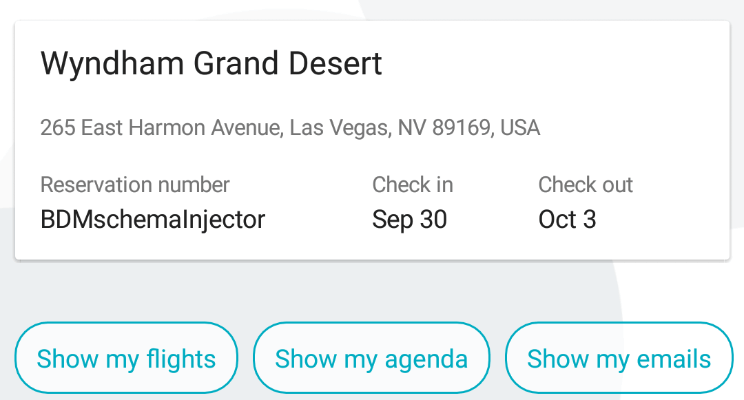Click the NV state abbreviation in address
The image size is (744, 400).
pos(411,128)
